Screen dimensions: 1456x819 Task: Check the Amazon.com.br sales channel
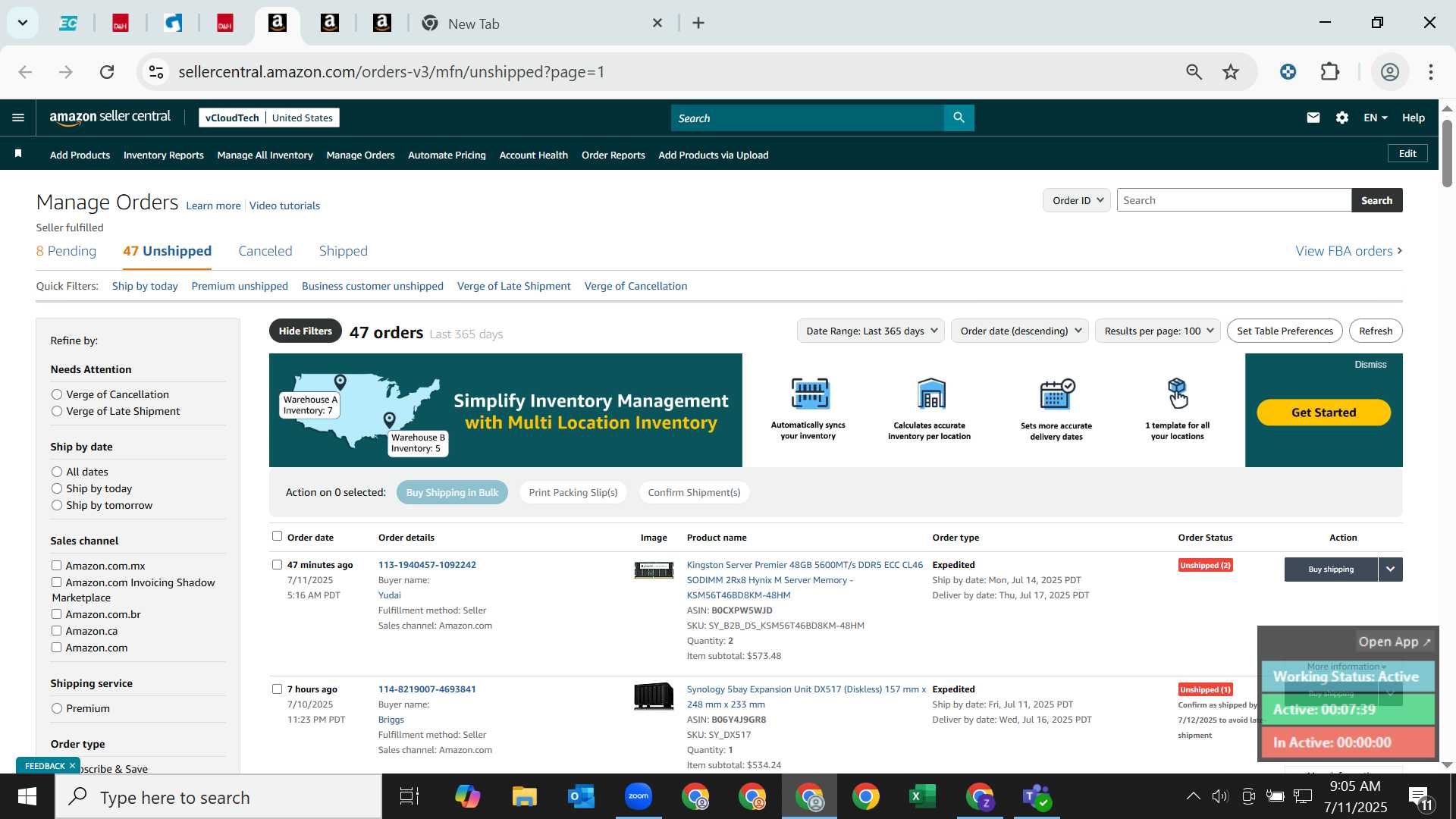click(56, 613)
